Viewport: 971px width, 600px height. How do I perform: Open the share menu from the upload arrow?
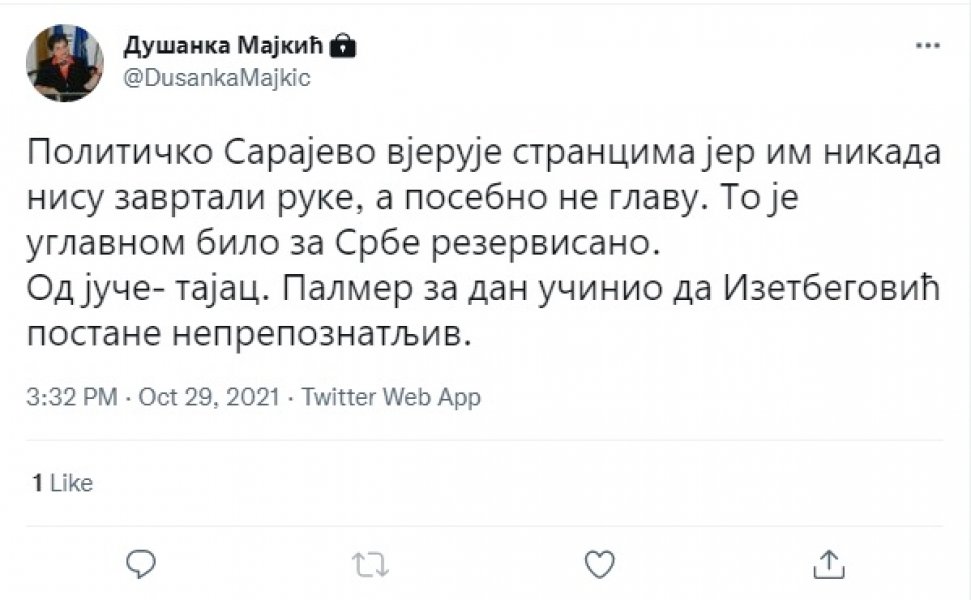(x=831, y=563)
